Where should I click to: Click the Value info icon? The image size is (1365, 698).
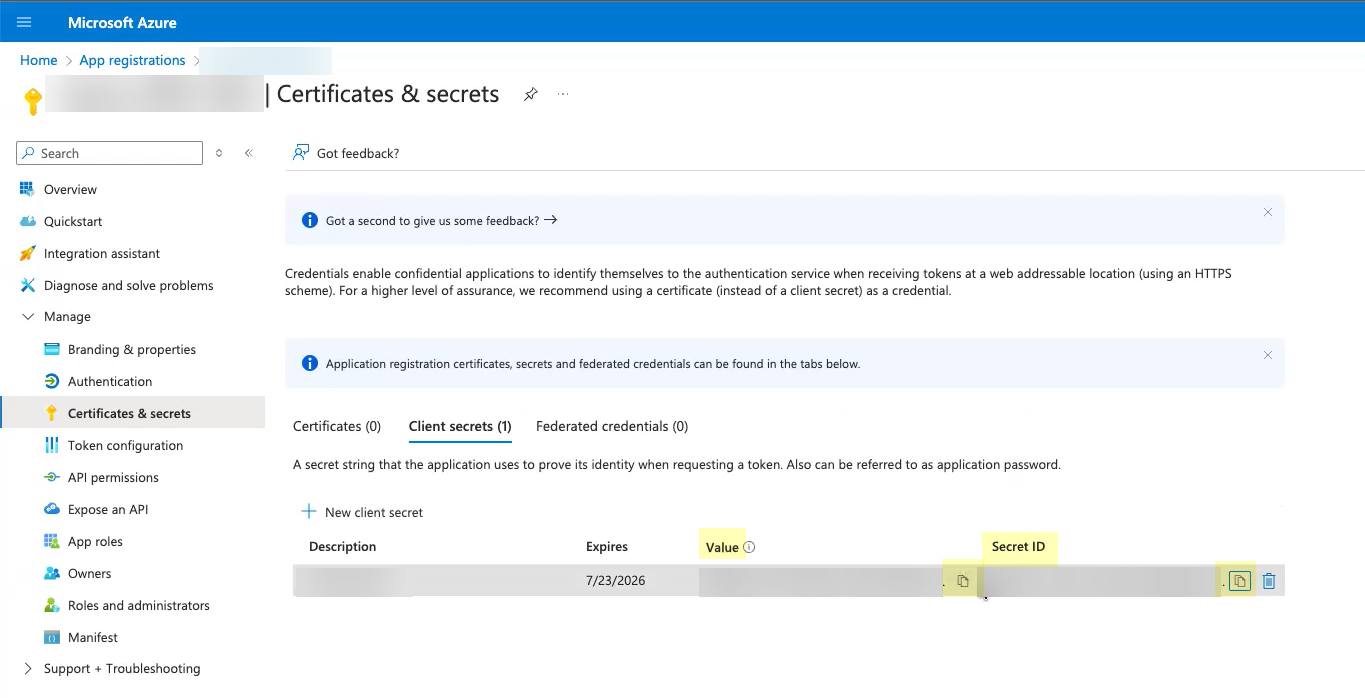(x=749, y=547)
